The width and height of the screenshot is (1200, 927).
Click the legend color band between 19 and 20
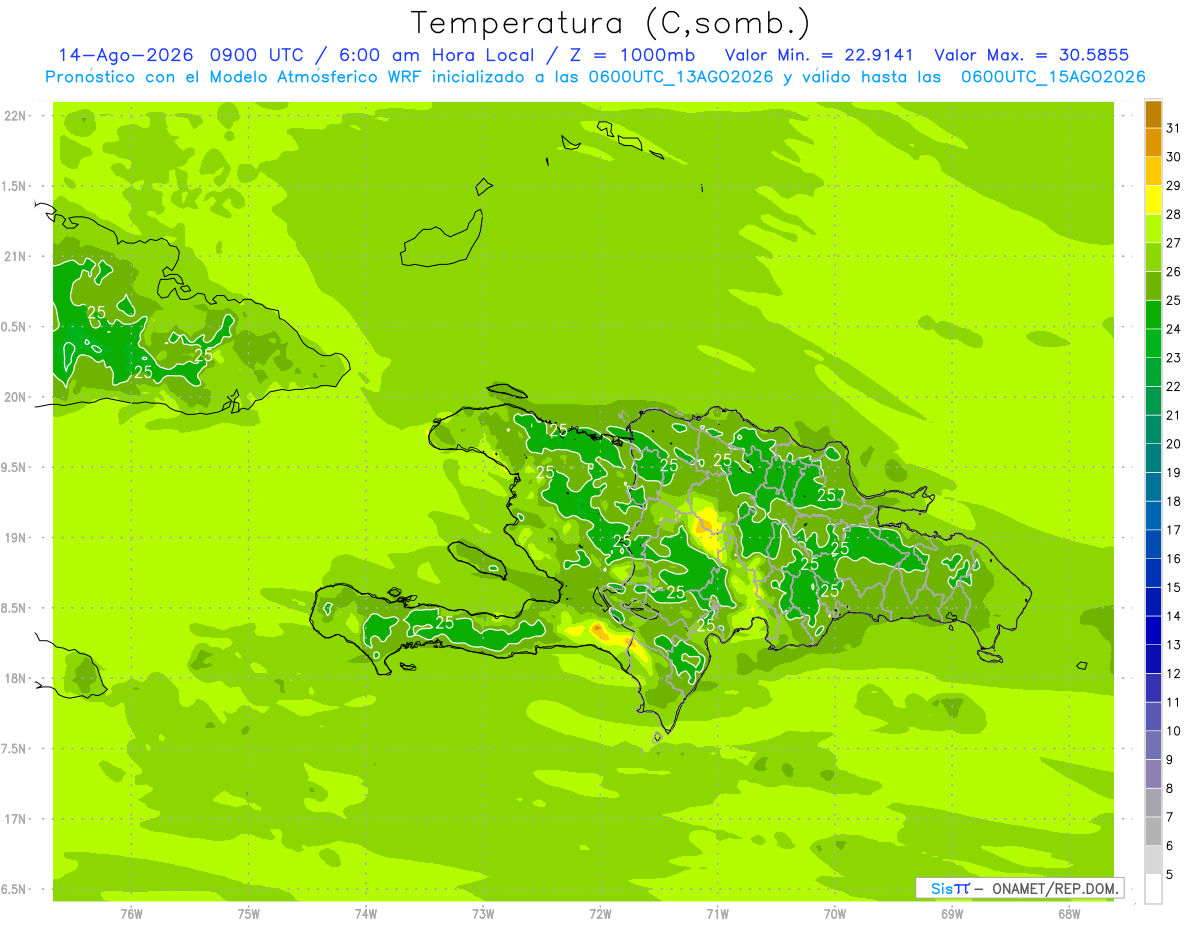tap(1153, 459)
